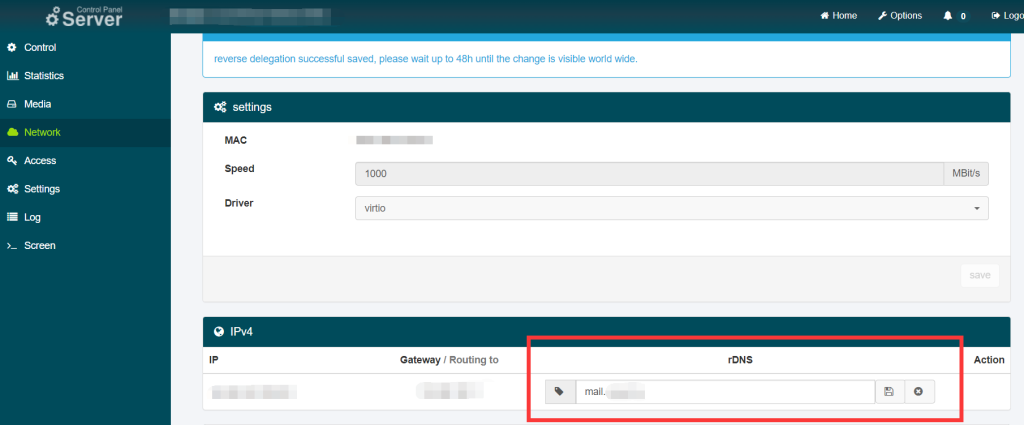Image resolution: width=1024 pixels, height=425 pixels.
Task: Click the MBit/s unit label
Action: (966, 174)
